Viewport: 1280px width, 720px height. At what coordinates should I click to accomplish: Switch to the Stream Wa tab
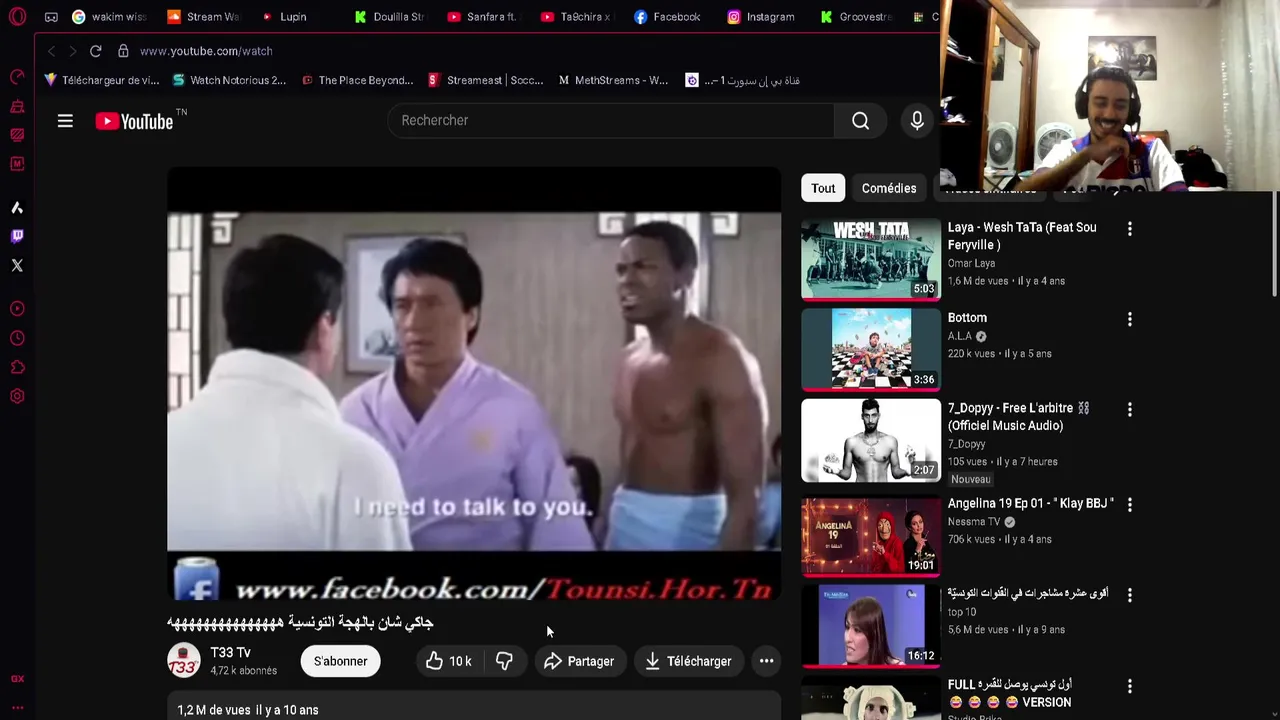pos(204,17)
